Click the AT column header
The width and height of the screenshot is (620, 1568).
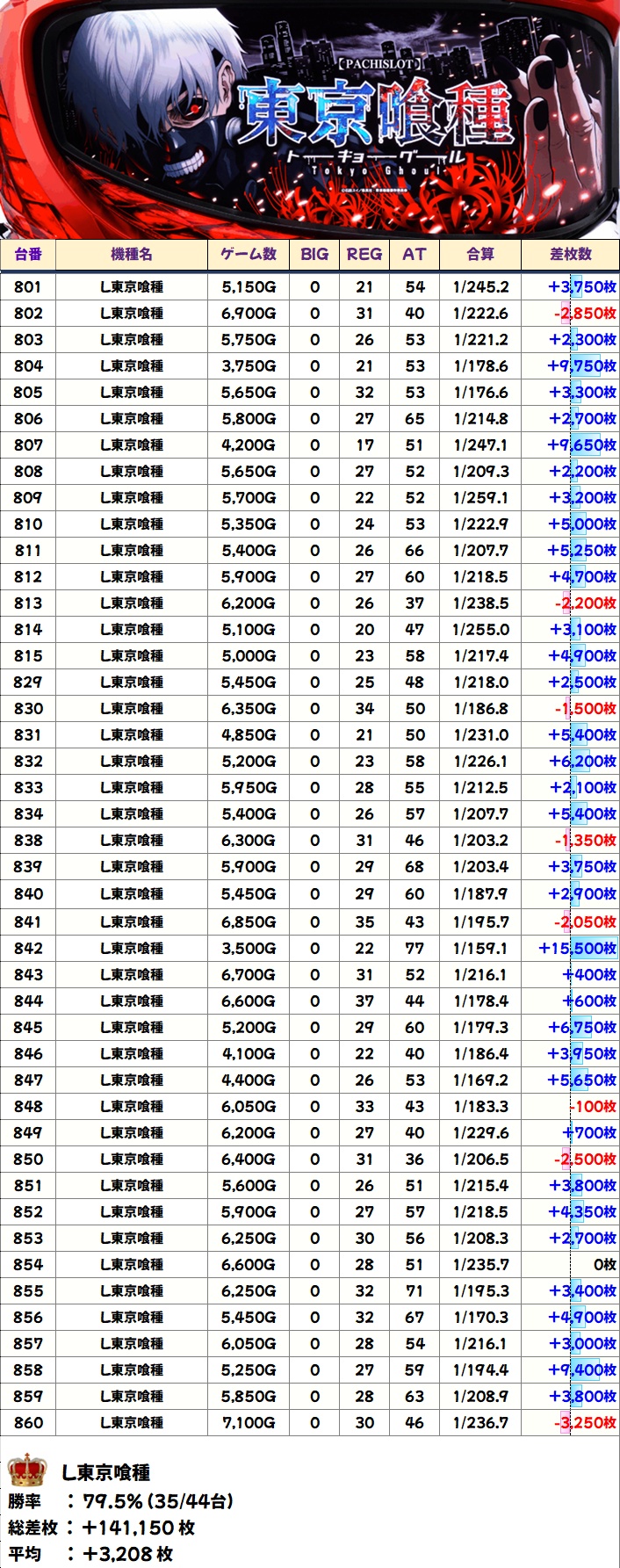tap(415, 254)
